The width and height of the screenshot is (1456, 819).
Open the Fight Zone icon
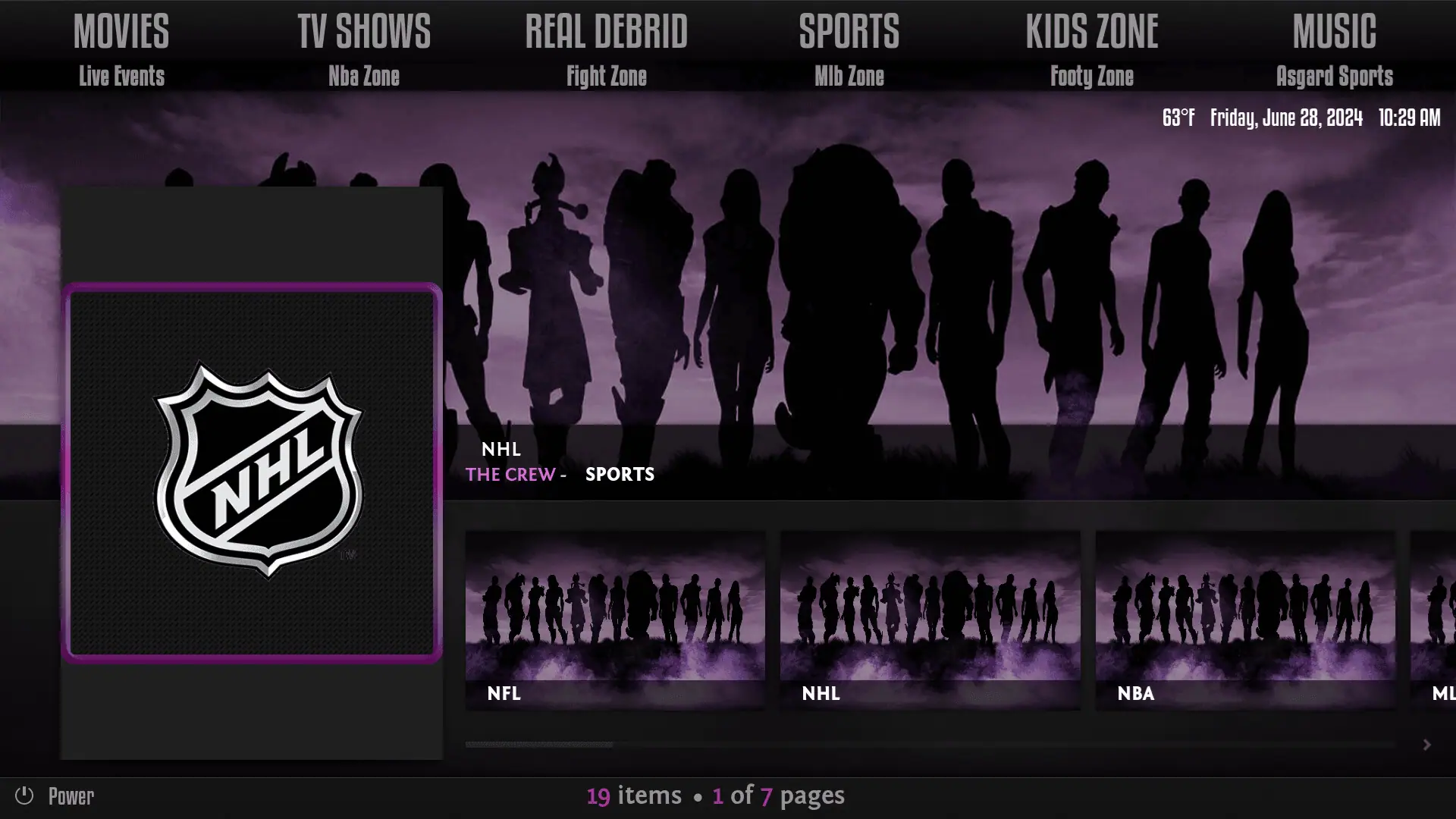click(606, 75)
